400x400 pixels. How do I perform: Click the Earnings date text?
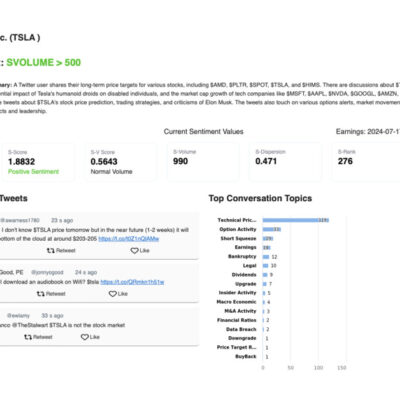368,132
